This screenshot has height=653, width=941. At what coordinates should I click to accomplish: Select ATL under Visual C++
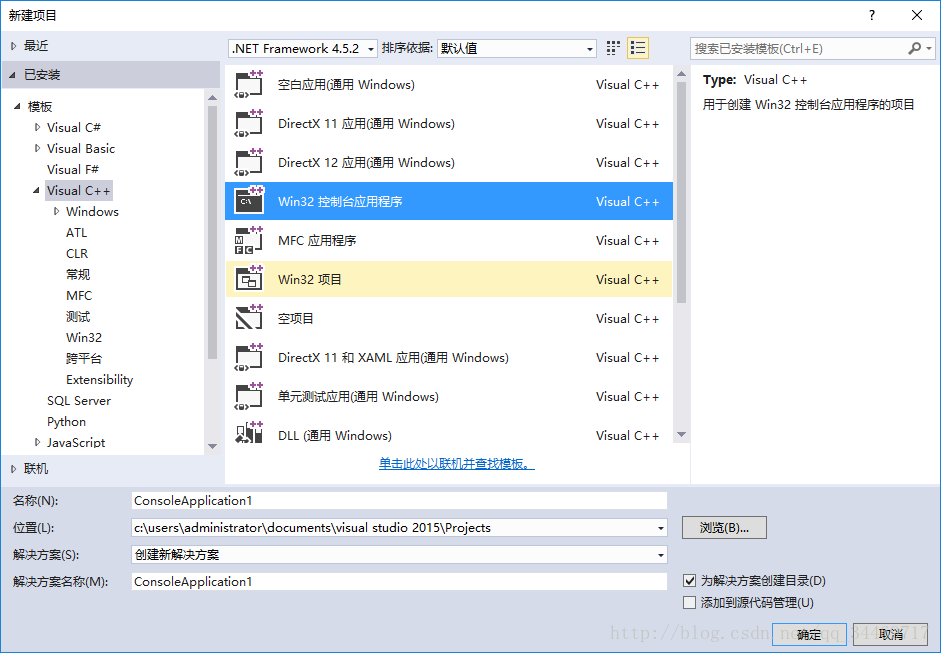[x=76, y=232]
